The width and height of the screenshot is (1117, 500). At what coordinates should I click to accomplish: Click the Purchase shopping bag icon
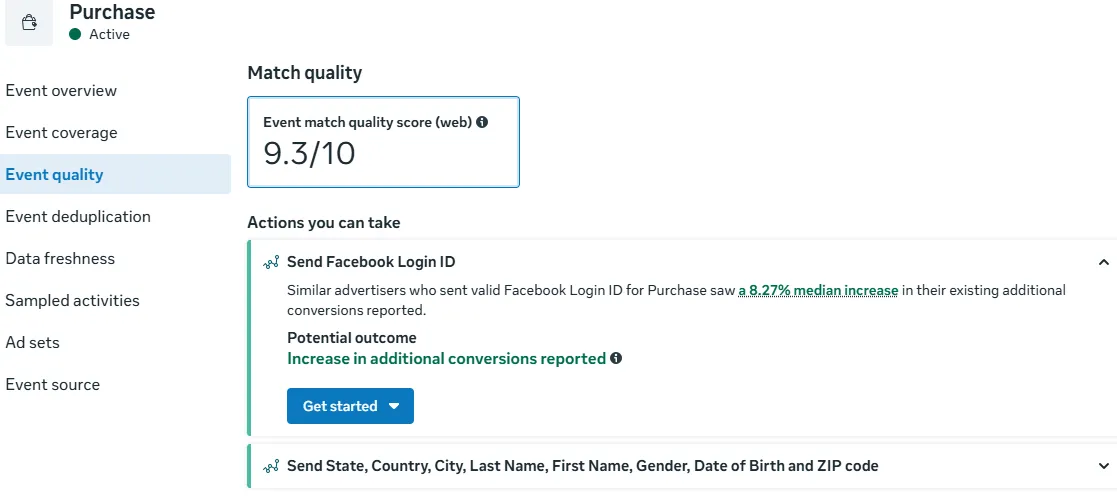coord(30,22)
